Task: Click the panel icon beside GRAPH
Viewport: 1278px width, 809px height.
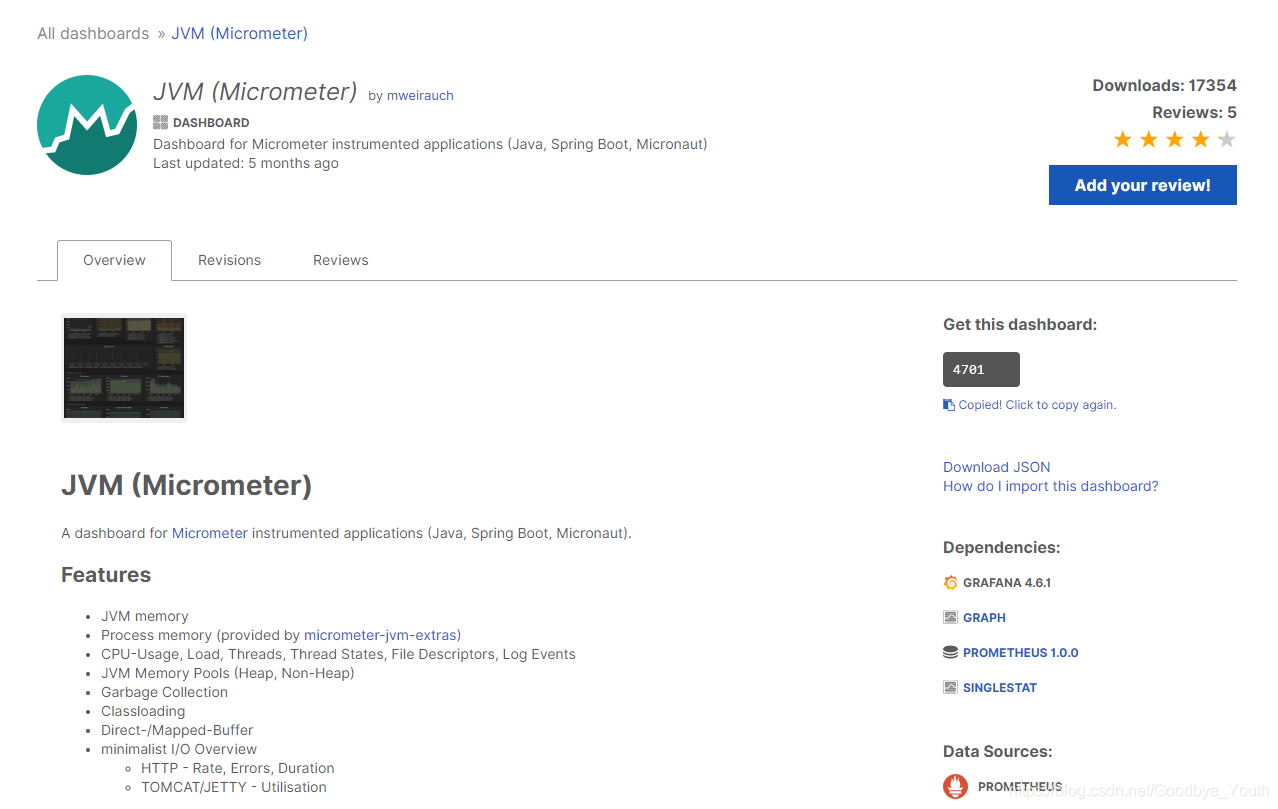Action: 950,617
